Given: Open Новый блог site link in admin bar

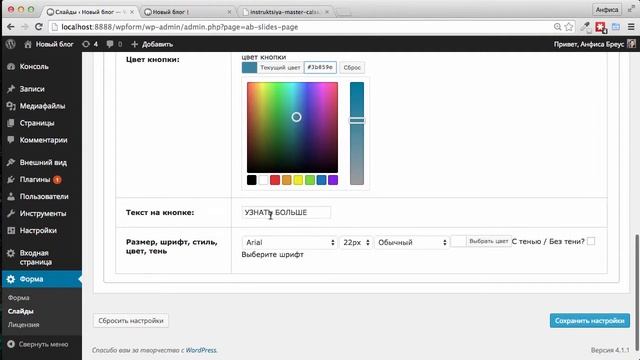Looking at the screenshot, I should pos(49,44).
